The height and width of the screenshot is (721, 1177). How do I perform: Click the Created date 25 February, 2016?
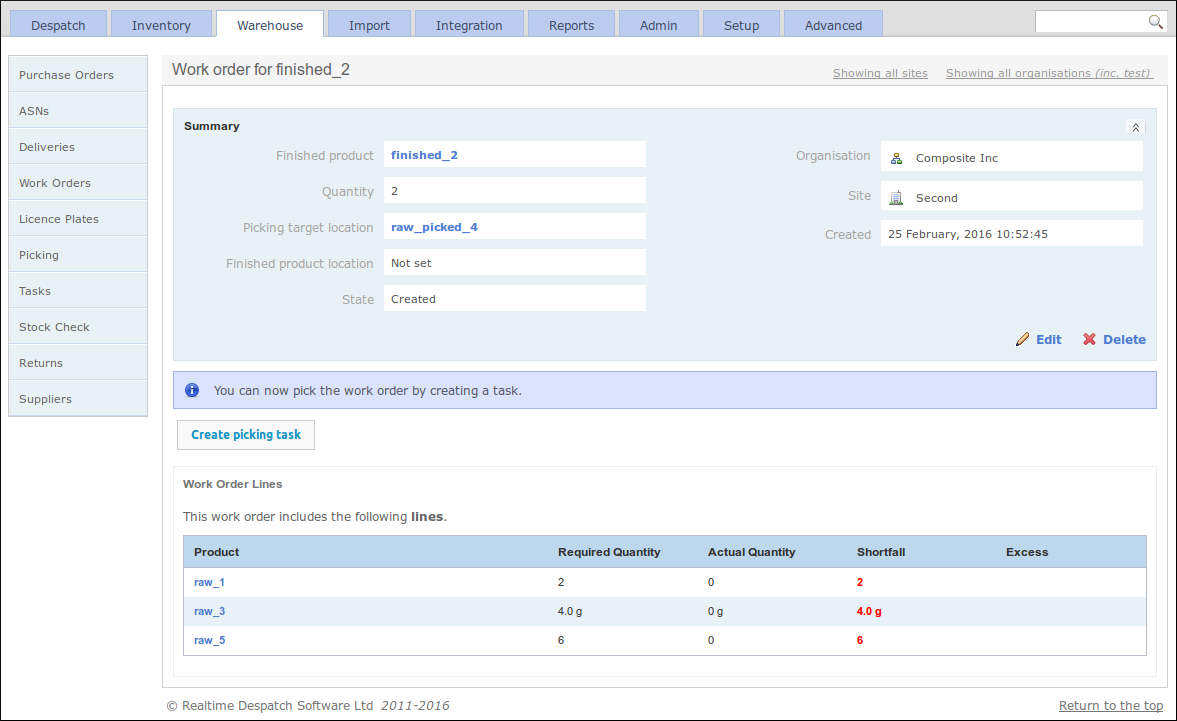(x=1012, y=233)
